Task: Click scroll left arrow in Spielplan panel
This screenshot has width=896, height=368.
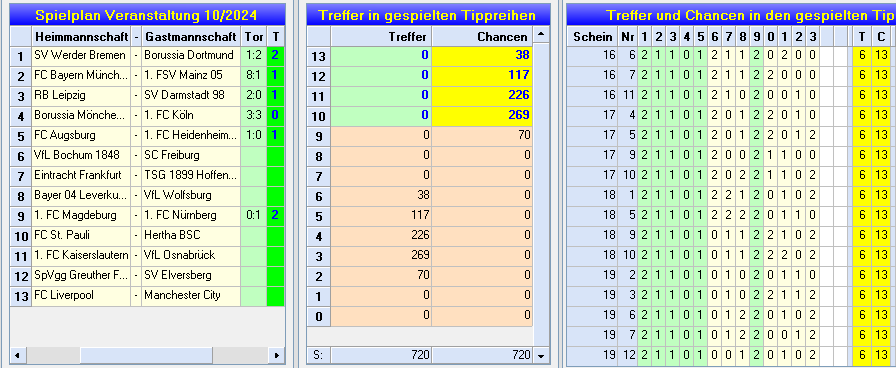Action: point(17,355)
